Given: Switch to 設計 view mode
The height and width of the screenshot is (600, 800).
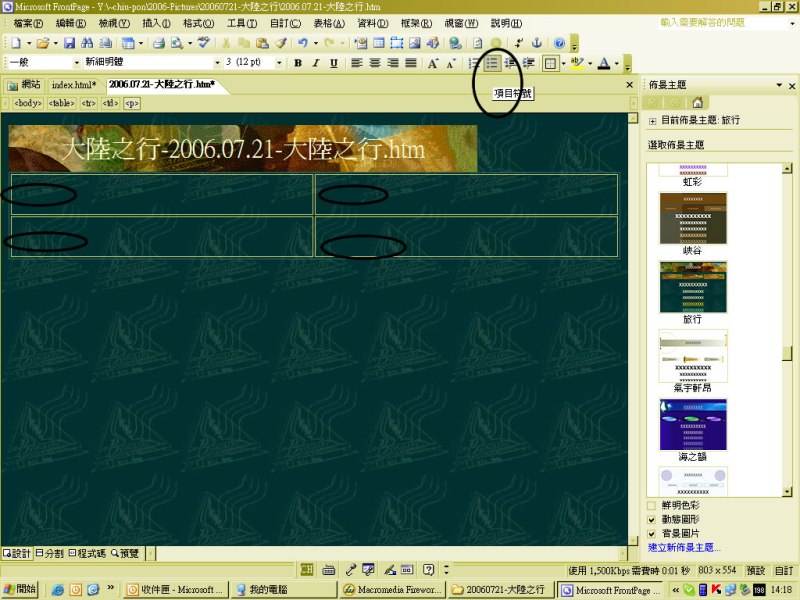Looking at the screenshot, I should tap(17, 553).
